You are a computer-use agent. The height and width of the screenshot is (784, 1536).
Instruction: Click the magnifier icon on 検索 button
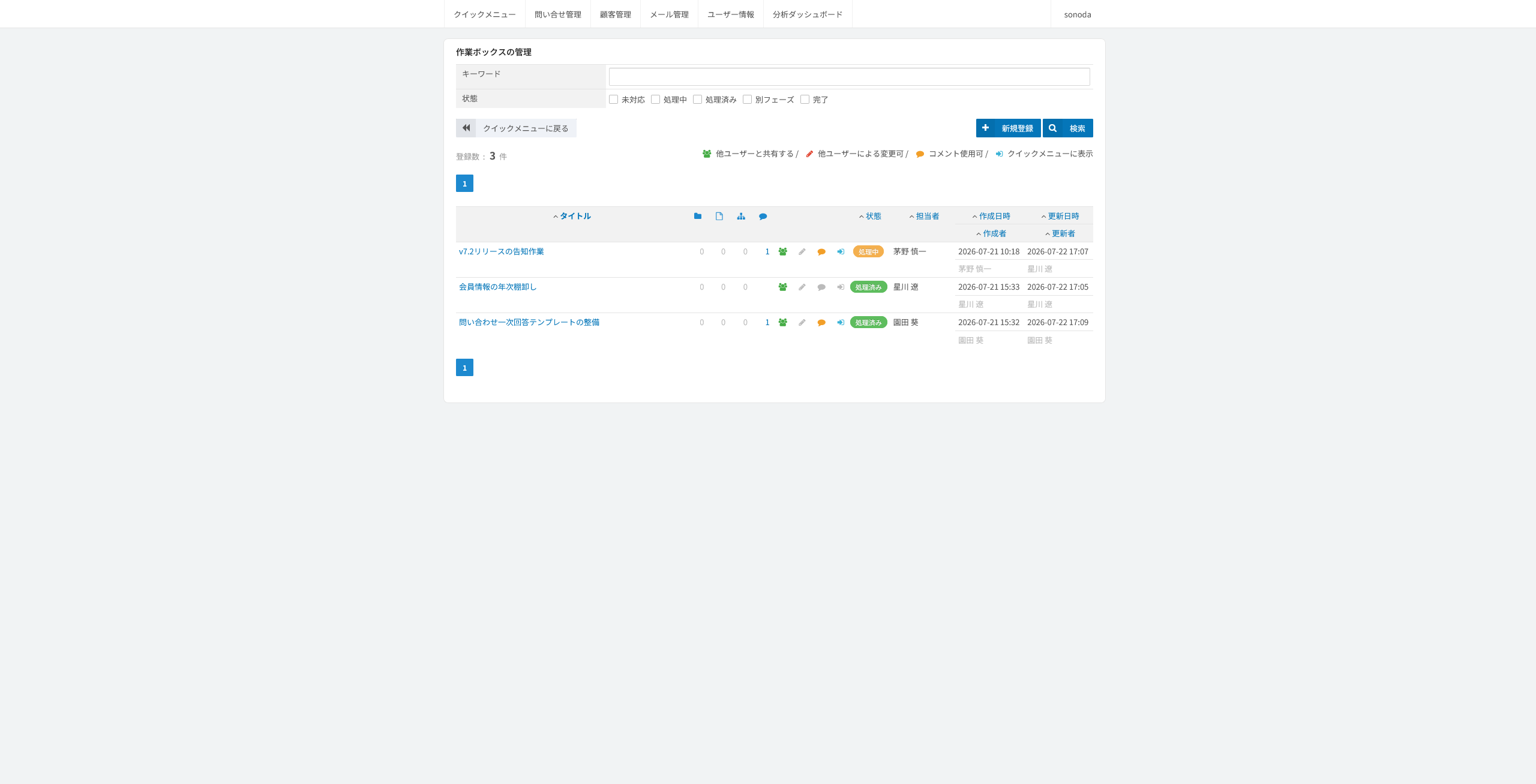coord(1052,128)
